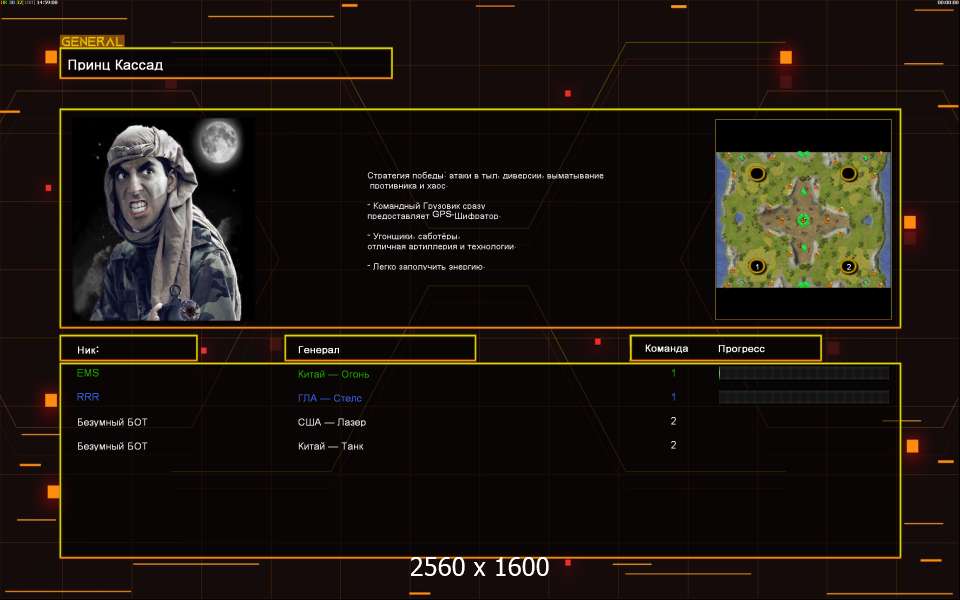Click the empty top-right start spot on minimap
Screen dimensions: 960x600
click(x=848, y=174)
